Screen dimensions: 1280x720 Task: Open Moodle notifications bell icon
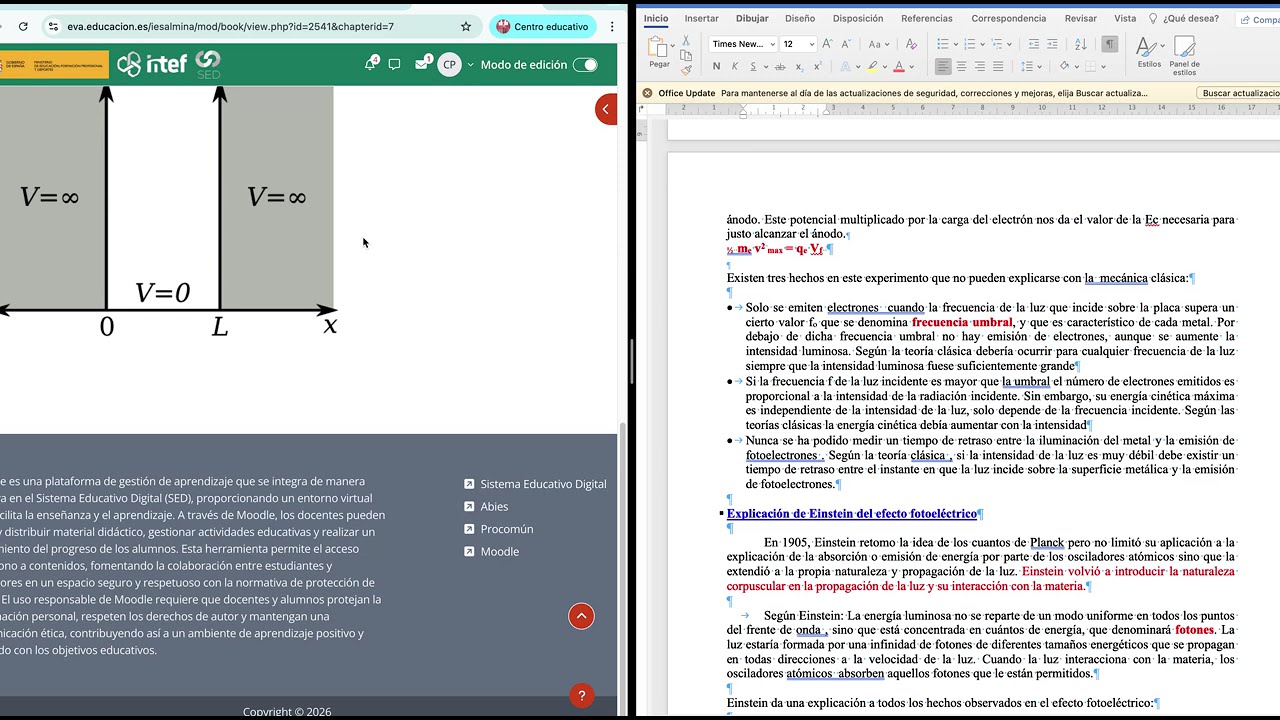coord(370,64)
